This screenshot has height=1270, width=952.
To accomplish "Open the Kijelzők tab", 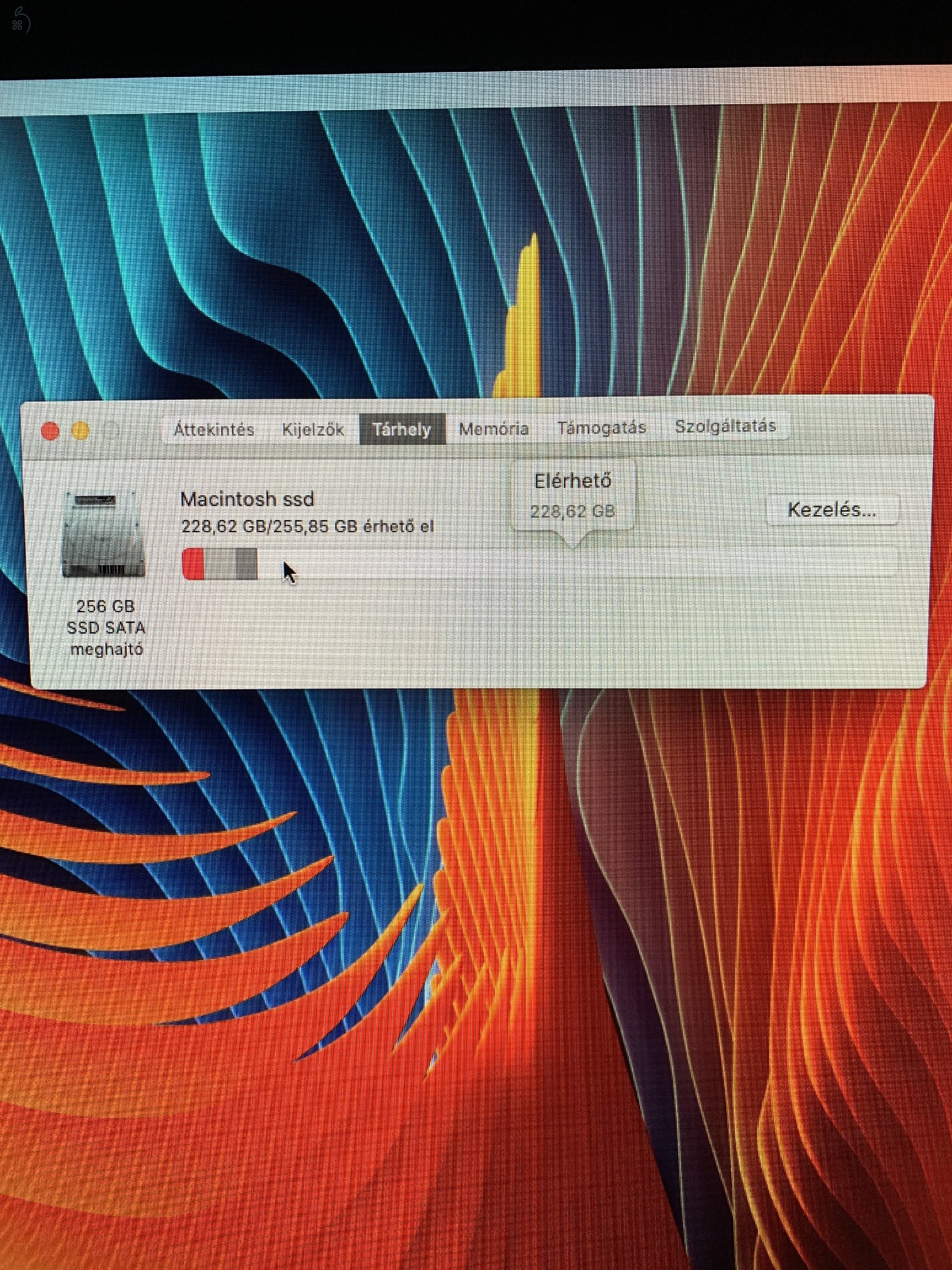I will [x=314, y=429].
